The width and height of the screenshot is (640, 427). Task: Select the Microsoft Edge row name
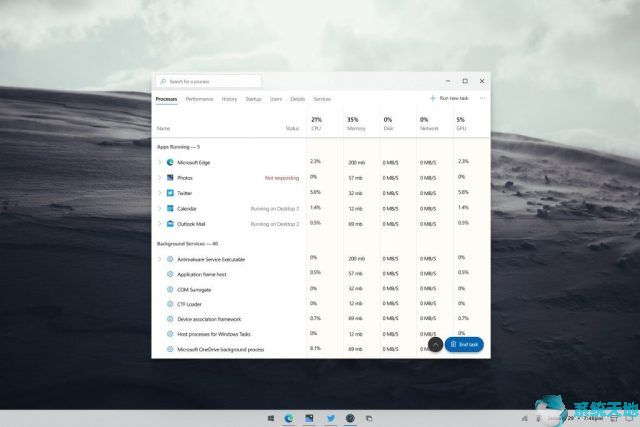[193, 162]
